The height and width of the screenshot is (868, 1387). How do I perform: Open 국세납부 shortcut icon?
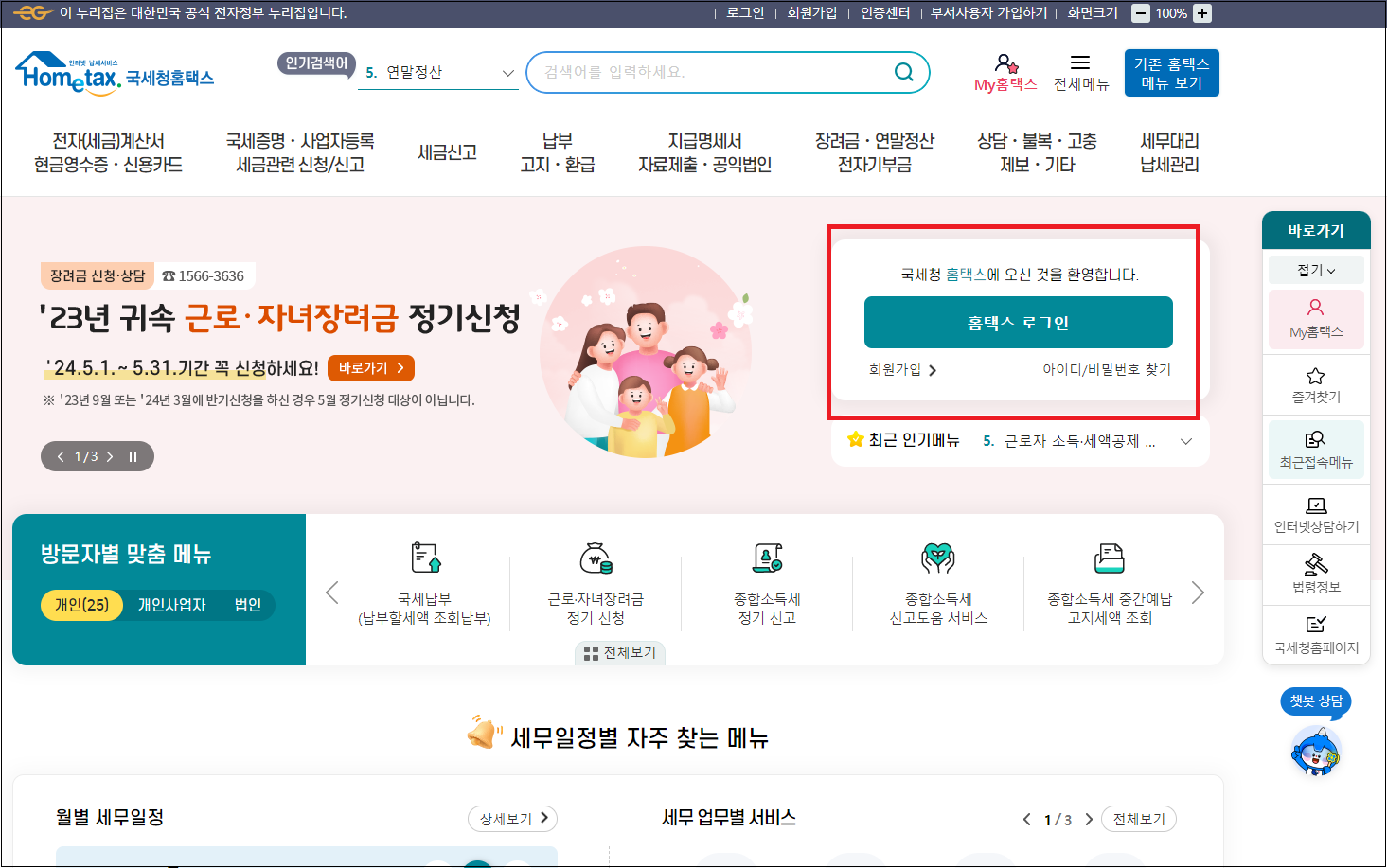tap(425, 558)
